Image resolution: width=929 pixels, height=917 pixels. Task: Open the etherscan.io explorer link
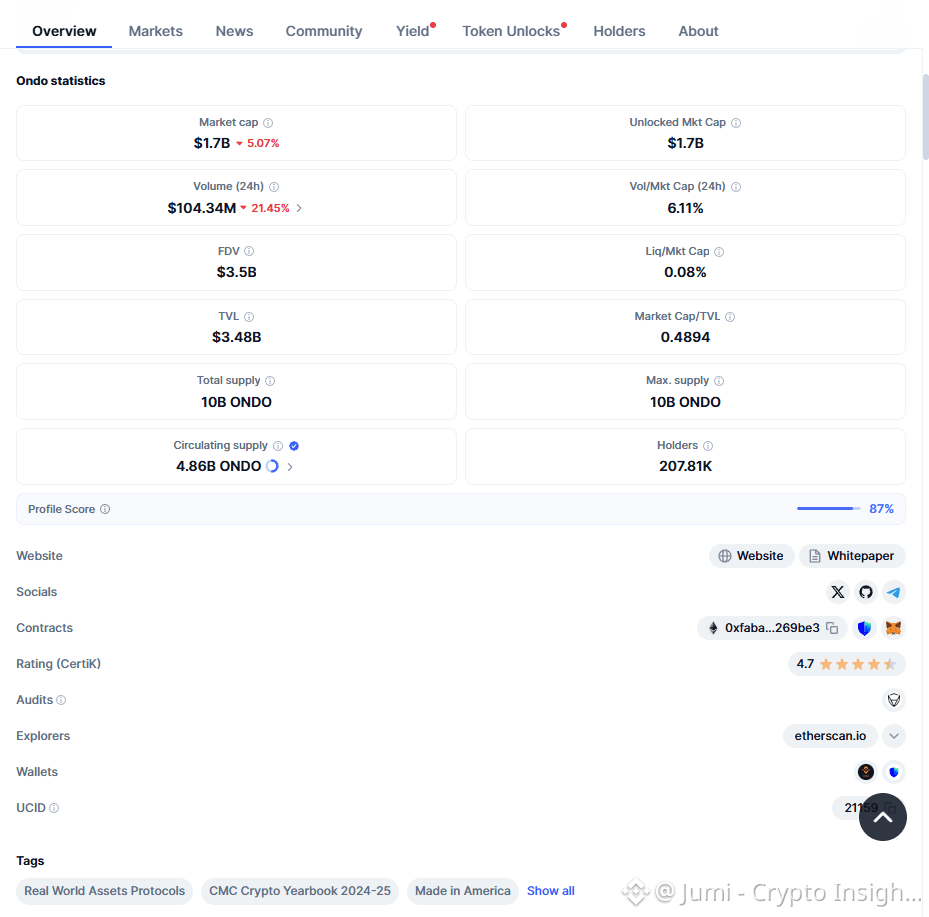point(830,736)
